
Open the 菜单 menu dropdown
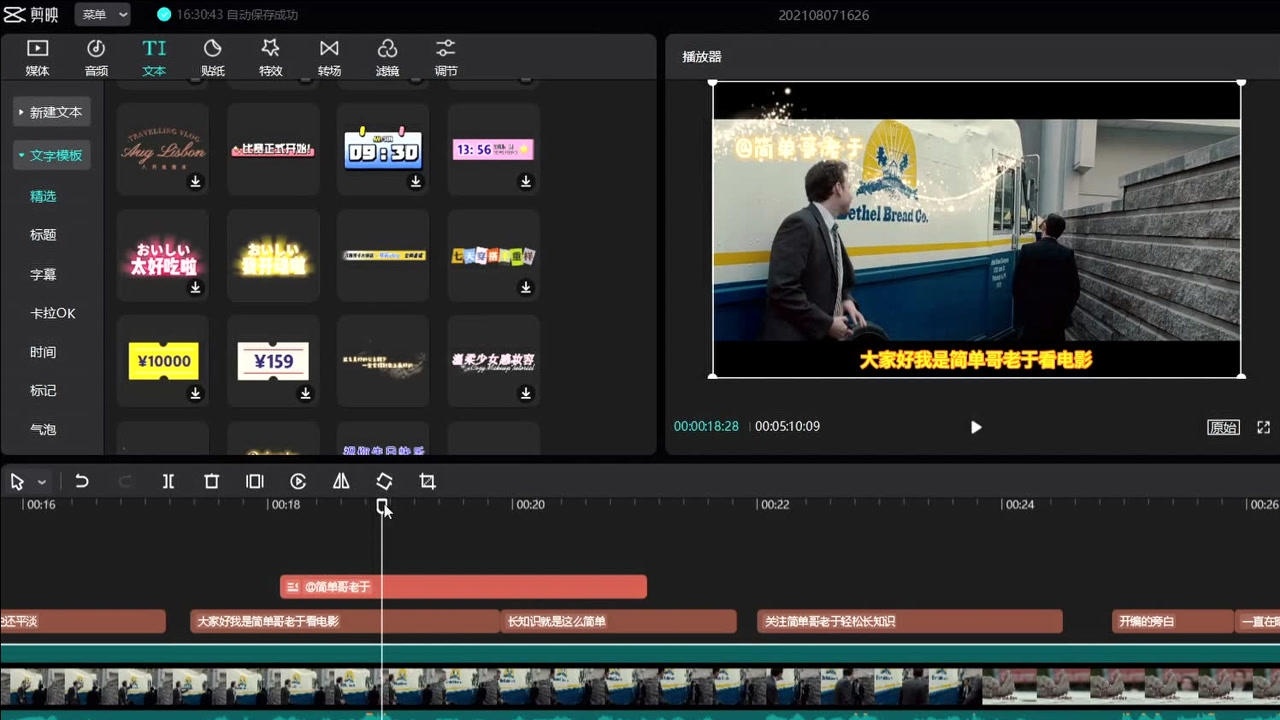click(103, 15)
